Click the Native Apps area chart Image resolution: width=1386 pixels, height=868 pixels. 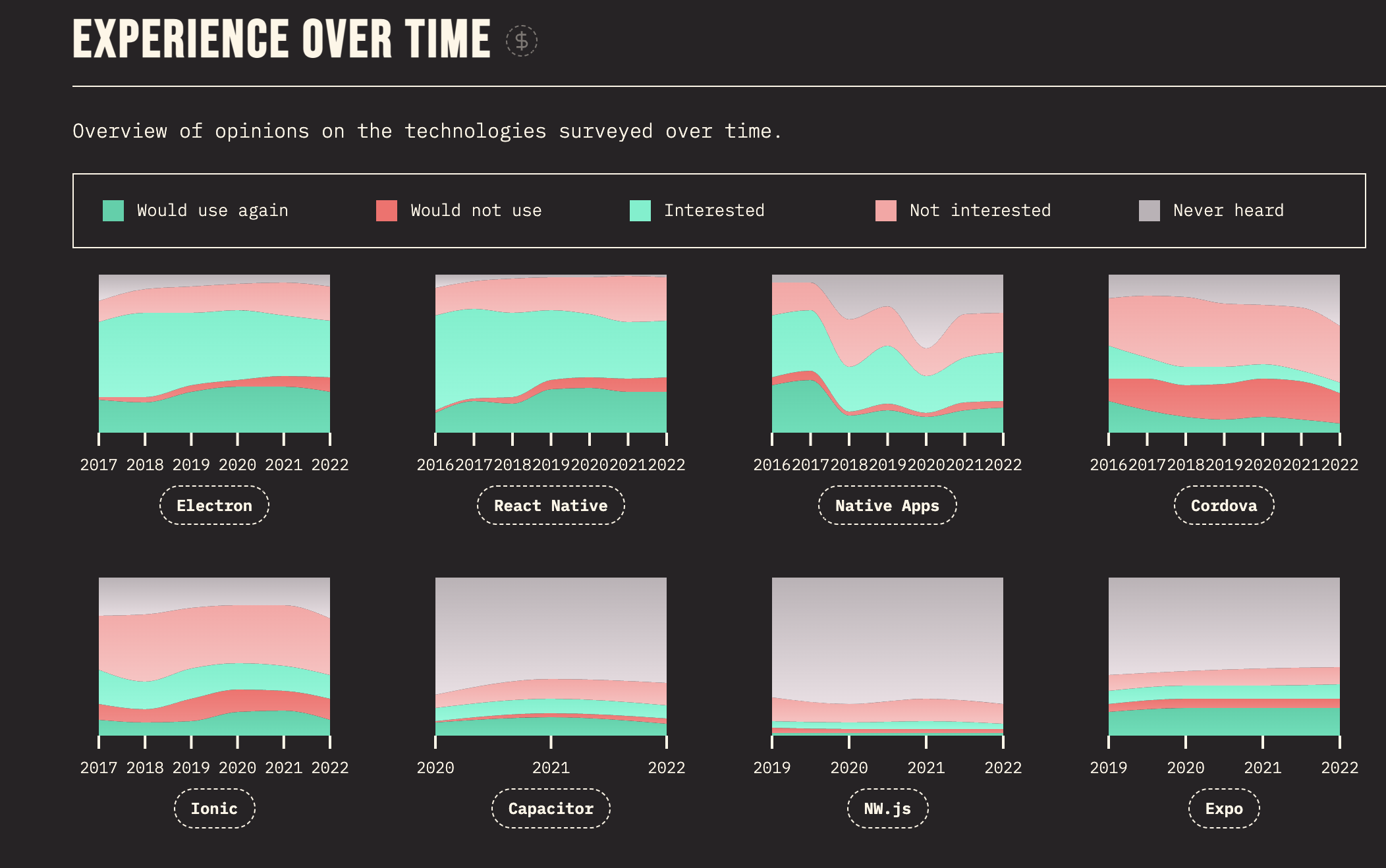point(887,354)
